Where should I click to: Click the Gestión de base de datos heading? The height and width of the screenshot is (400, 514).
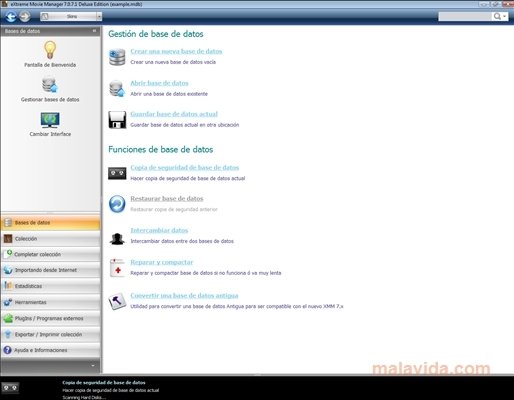pyautogui.click(x=156, y=34)
